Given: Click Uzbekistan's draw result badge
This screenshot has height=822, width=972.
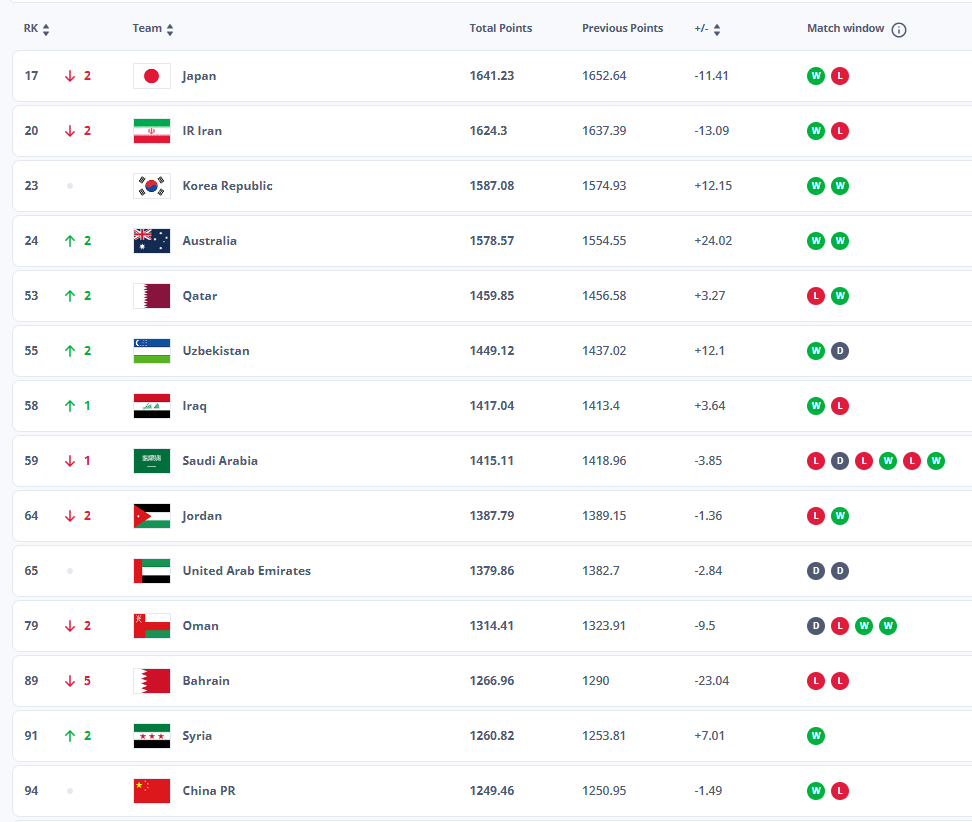Looking at the screenshot, I should pyautogui.click(x=840, y=351).
